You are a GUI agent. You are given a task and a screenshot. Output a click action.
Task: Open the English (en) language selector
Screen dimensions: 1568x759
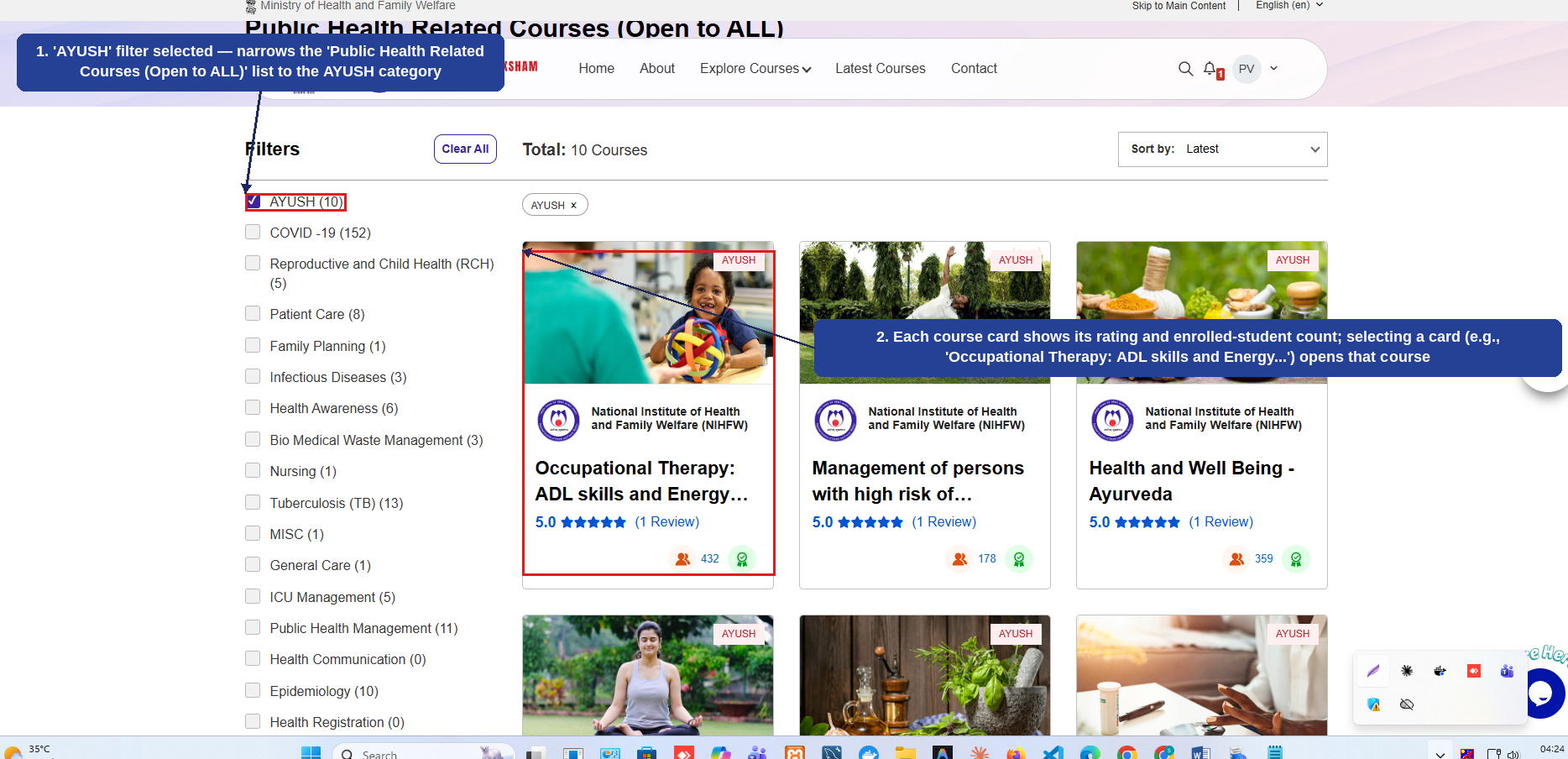pyautogui.click(x=1289, y=5)
